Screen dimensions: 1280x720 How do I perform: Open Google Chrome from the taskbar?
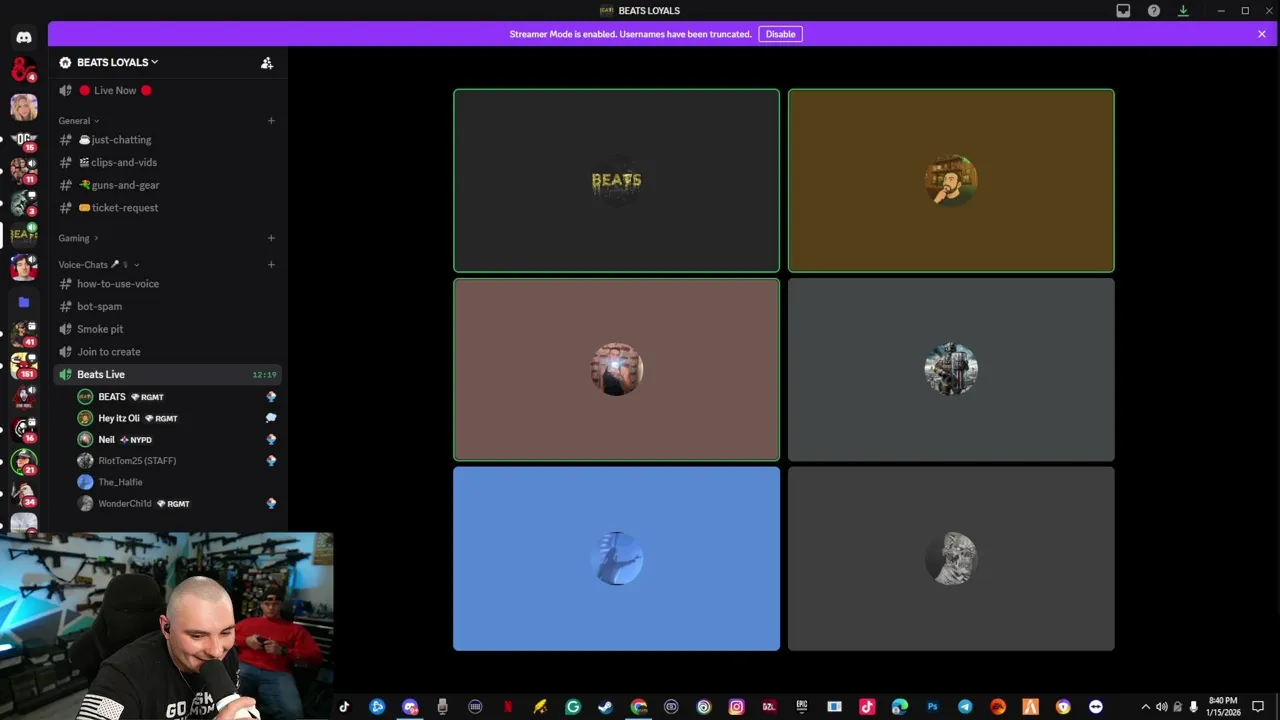click(638, 707)
